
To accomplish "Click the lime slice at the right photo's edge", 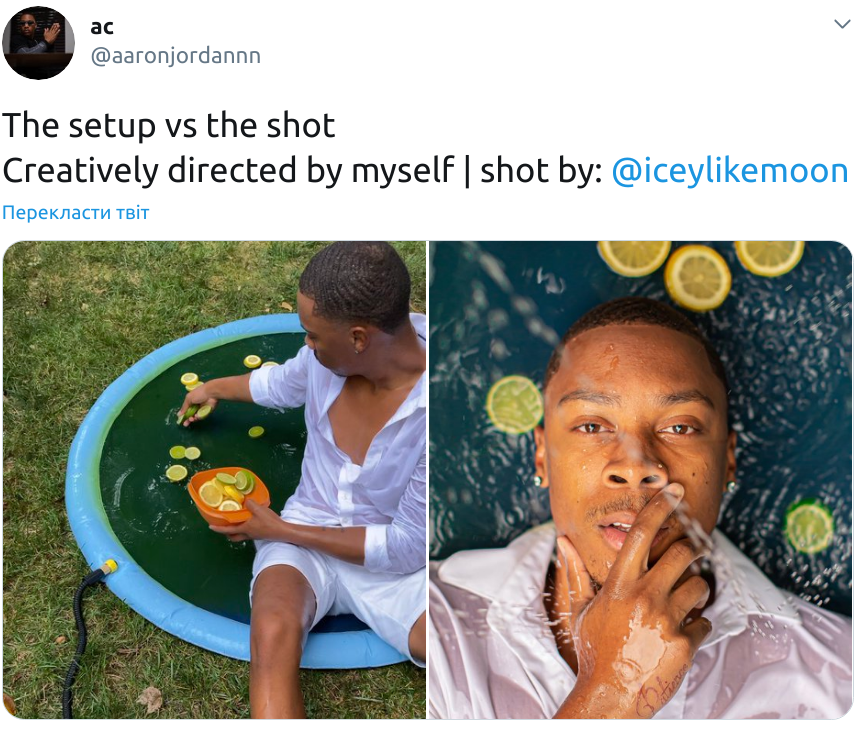I will click(809, 526).
